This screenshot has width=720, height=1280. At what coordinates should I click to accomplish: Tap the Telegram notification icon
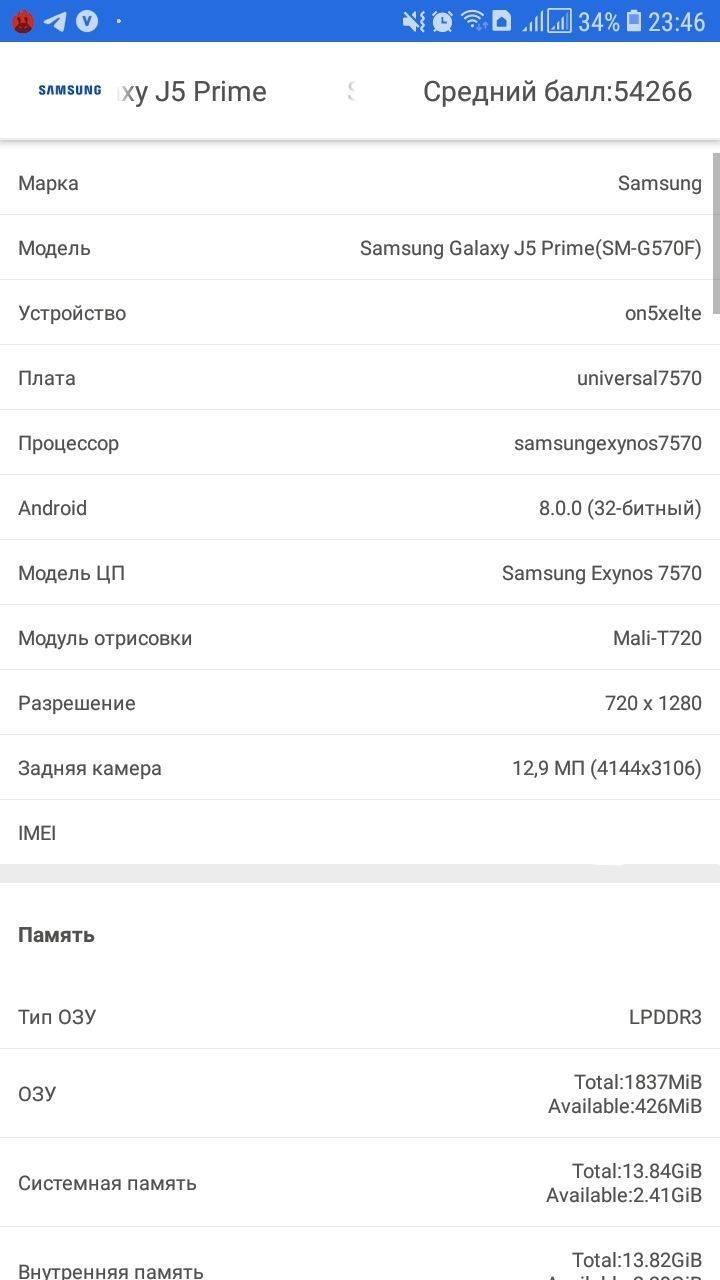(x=55, y=21)
